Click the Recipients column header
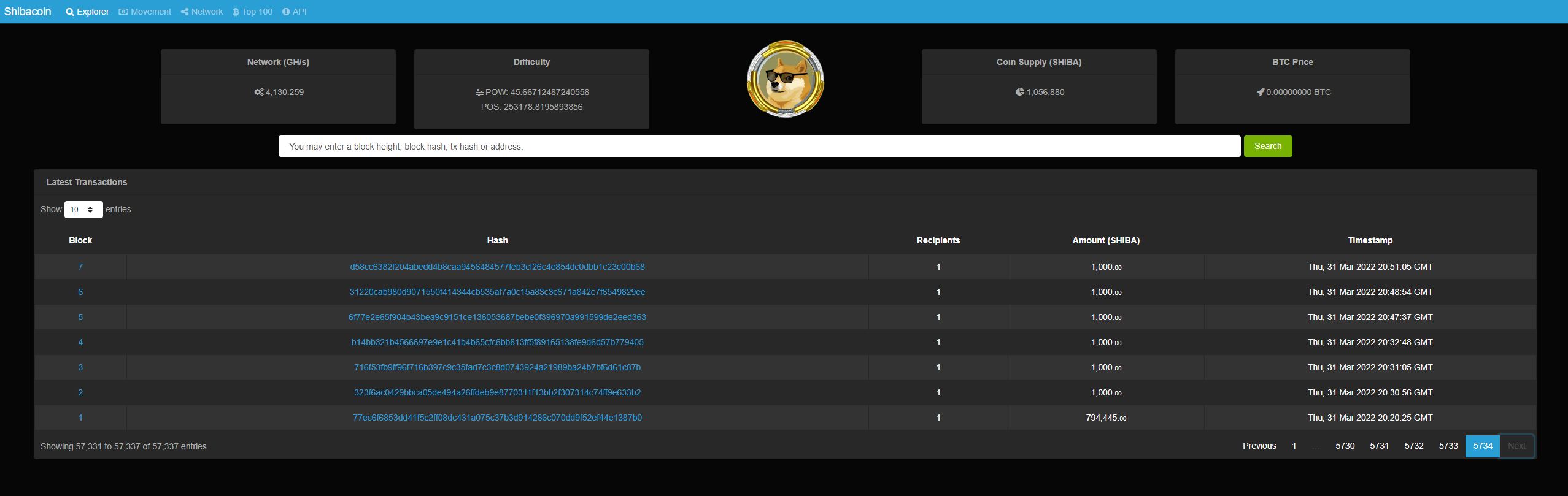 [x=938, y=240]
